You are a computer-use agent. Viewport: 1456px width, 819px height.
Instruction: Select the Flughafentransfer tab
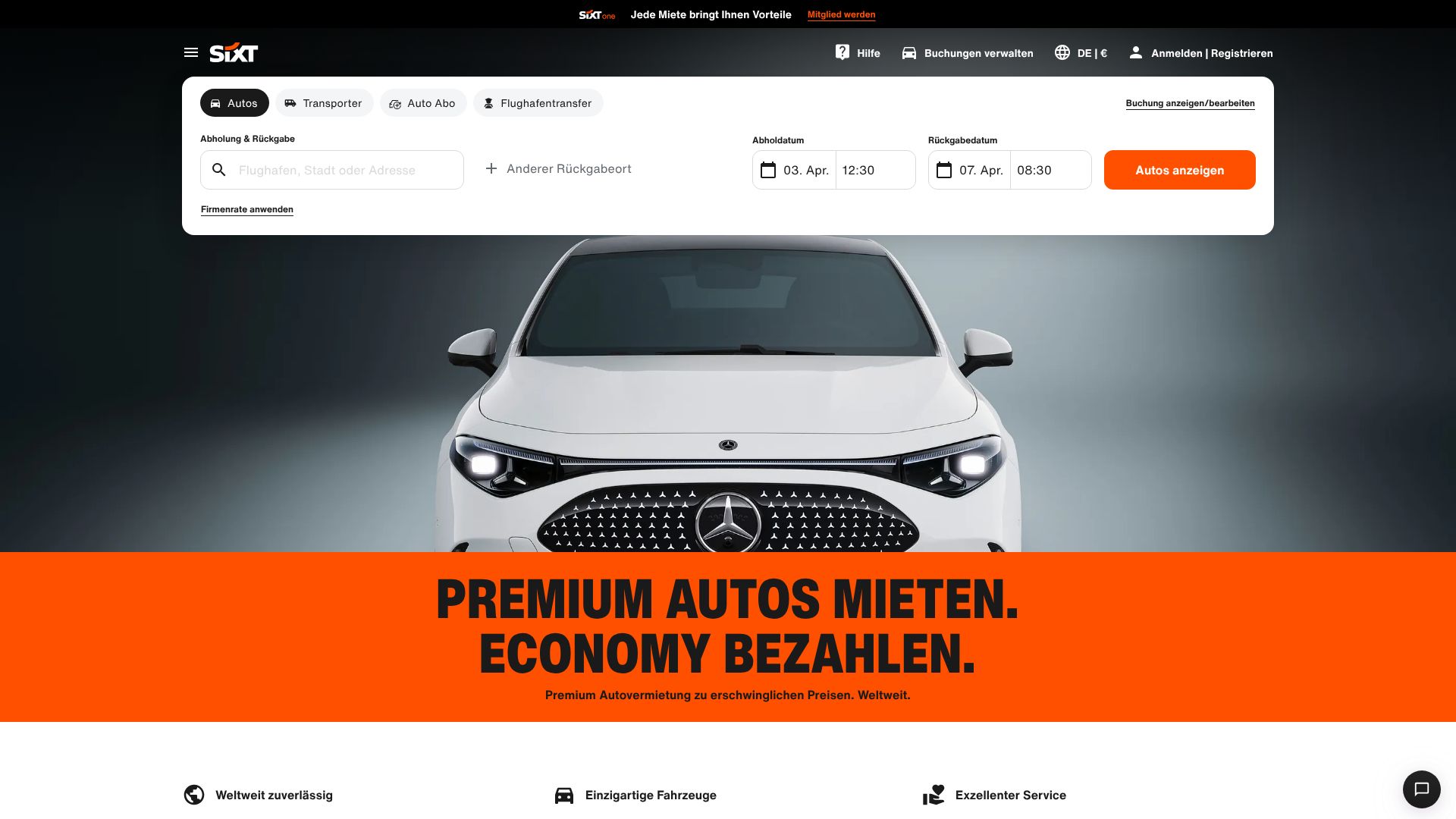click(538, 103)
